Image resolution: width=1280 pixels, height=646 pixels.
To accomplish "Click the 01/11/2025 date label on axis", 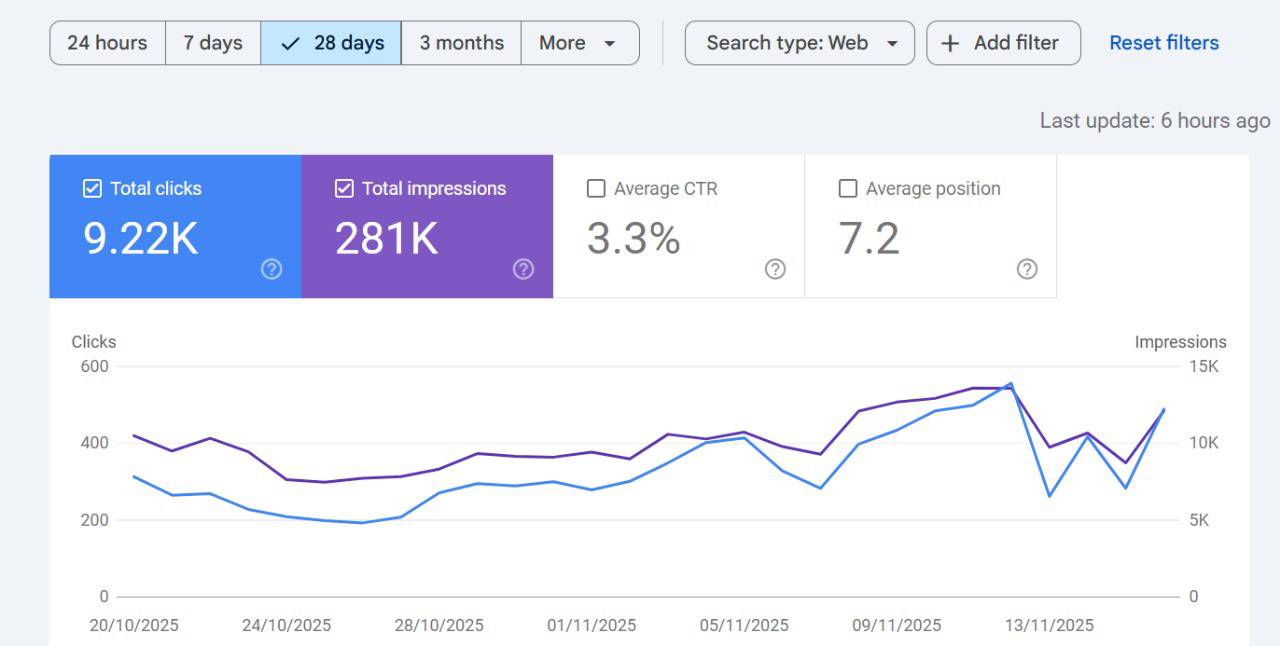I will click(x=591, y=625).
